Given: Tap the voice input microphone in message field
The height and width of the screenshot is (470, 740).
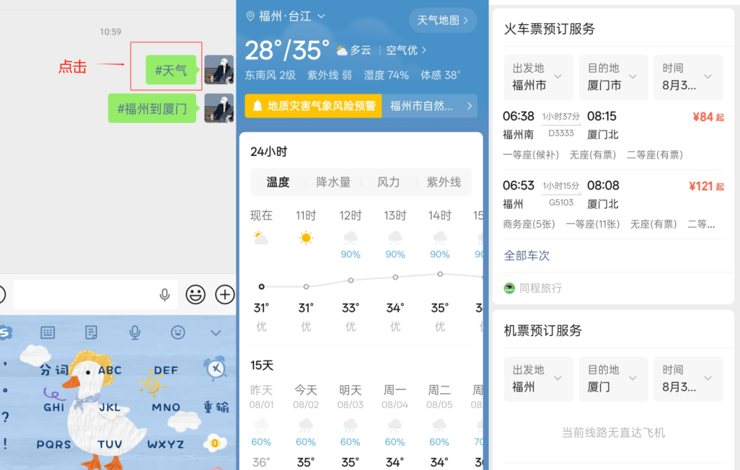Looking at the screenshot, I should pos(165,294).
